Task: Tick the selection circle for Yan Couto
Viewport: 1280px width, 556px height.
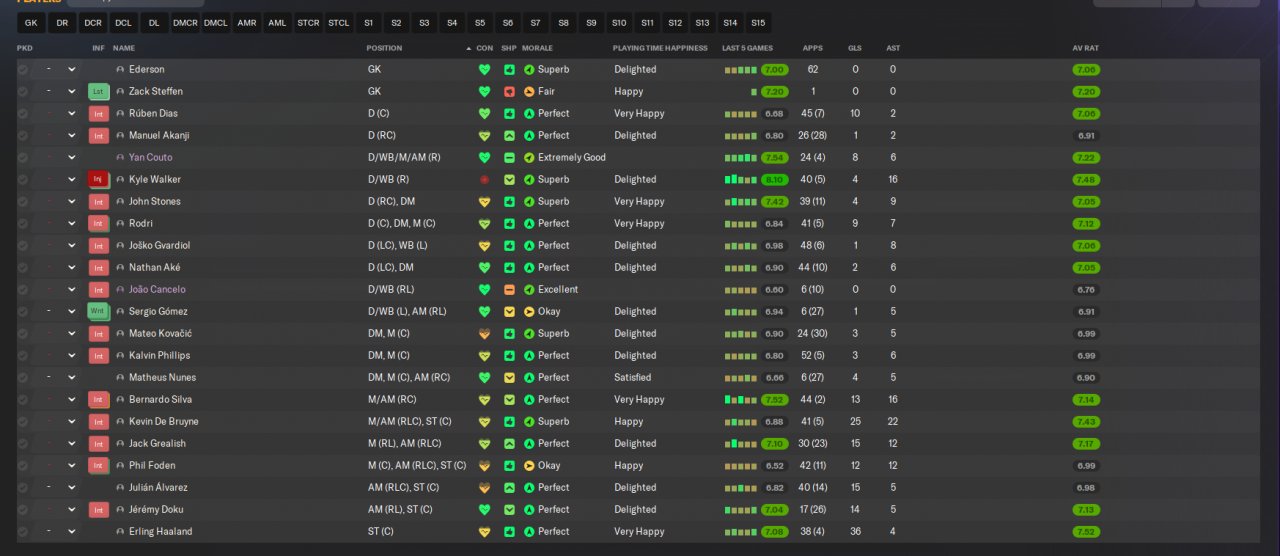Action: pyautogui.click(x=23, y=158)
